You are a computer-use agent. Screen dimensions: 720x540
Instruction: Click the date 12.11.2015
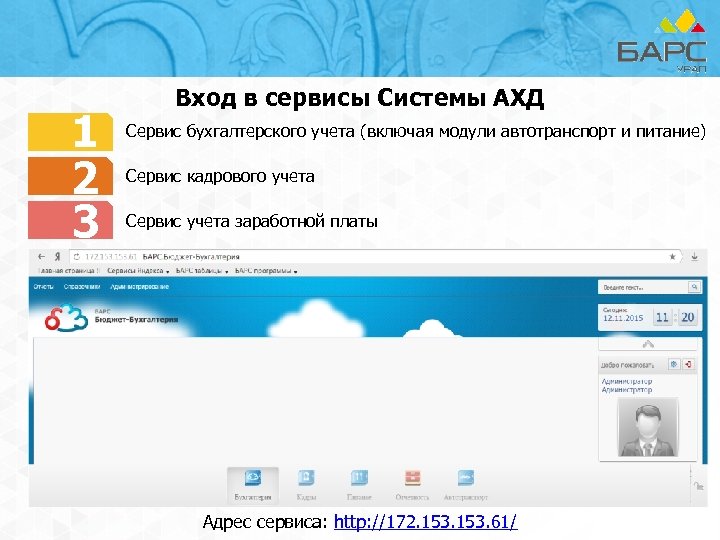(623, 318)
